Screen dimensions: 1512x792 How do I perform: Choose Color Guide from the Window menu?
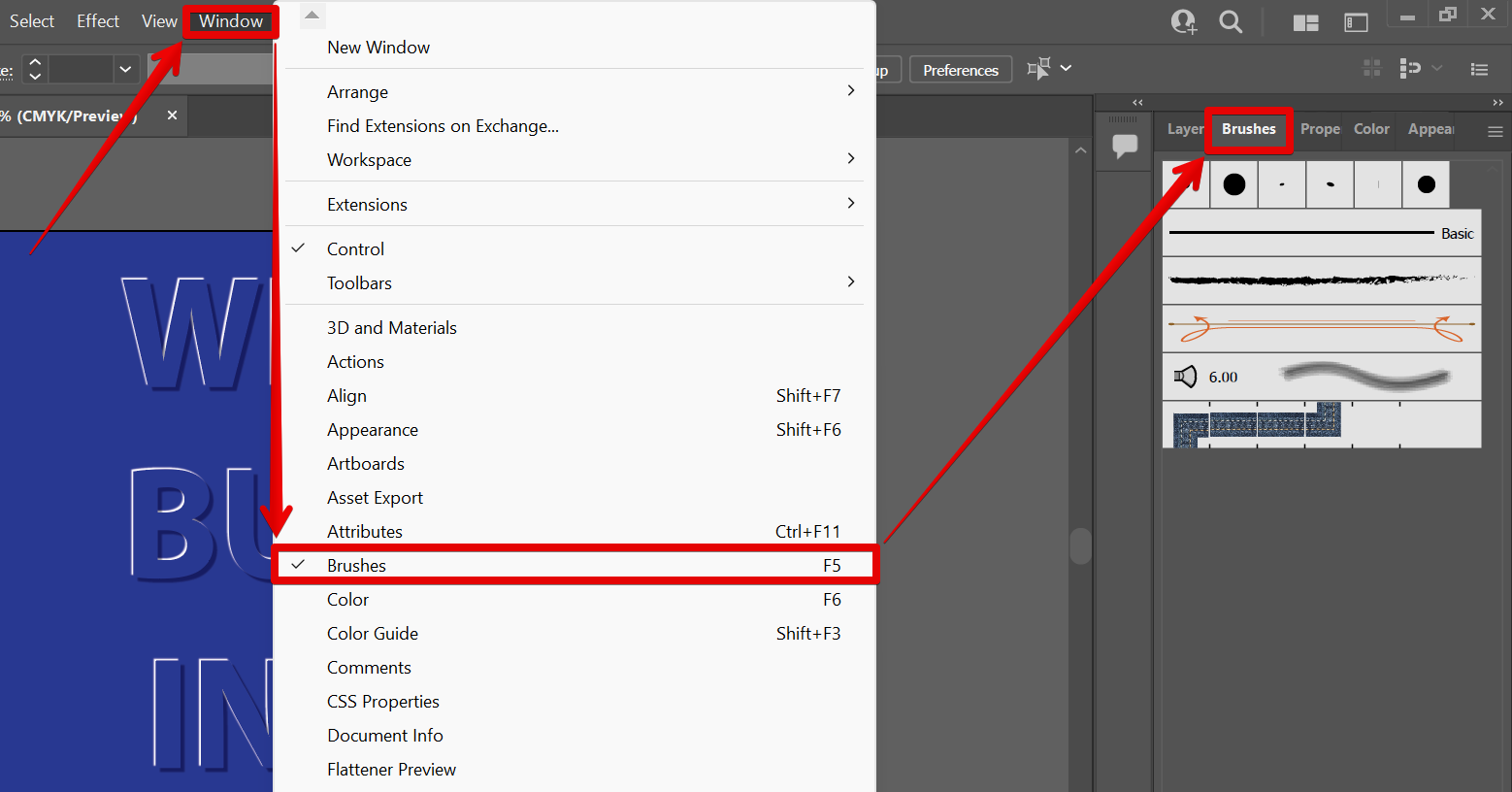coord(373,634)
